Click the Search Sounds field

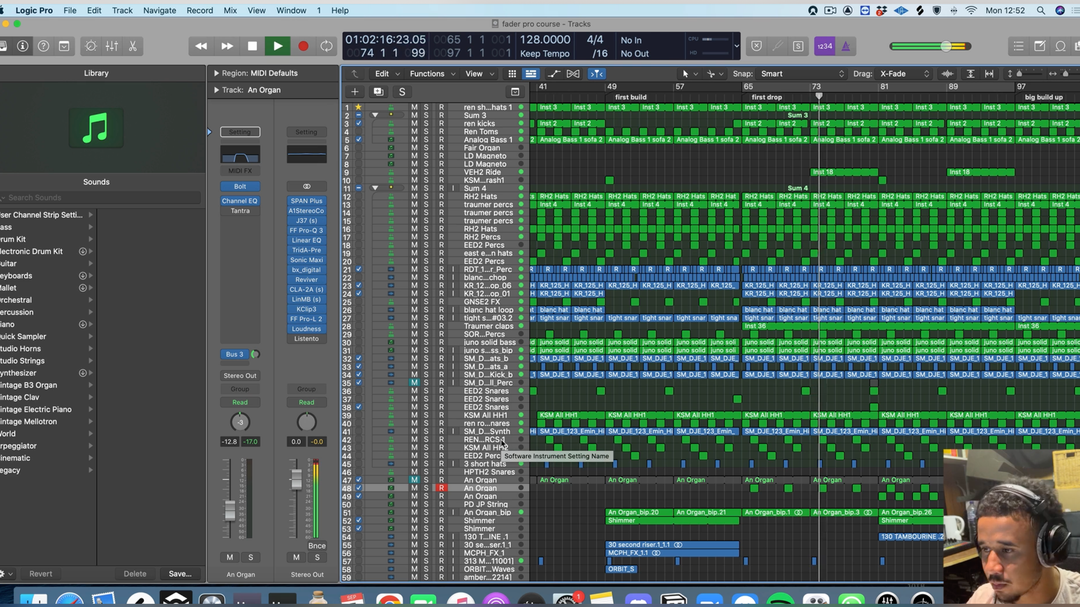pyautogui.click(x=100, y=198)
